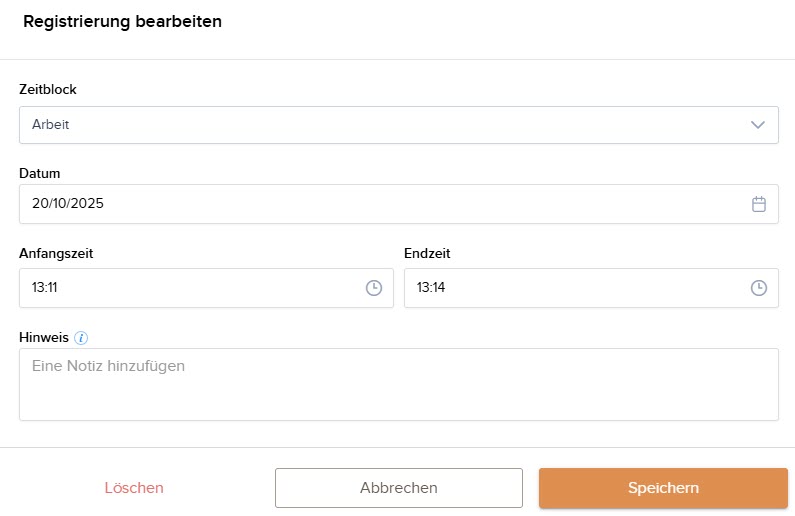This screenshot has height=516, width=795.
Task: Click the Zeitblock label
Action: click(x=48, y=90)
